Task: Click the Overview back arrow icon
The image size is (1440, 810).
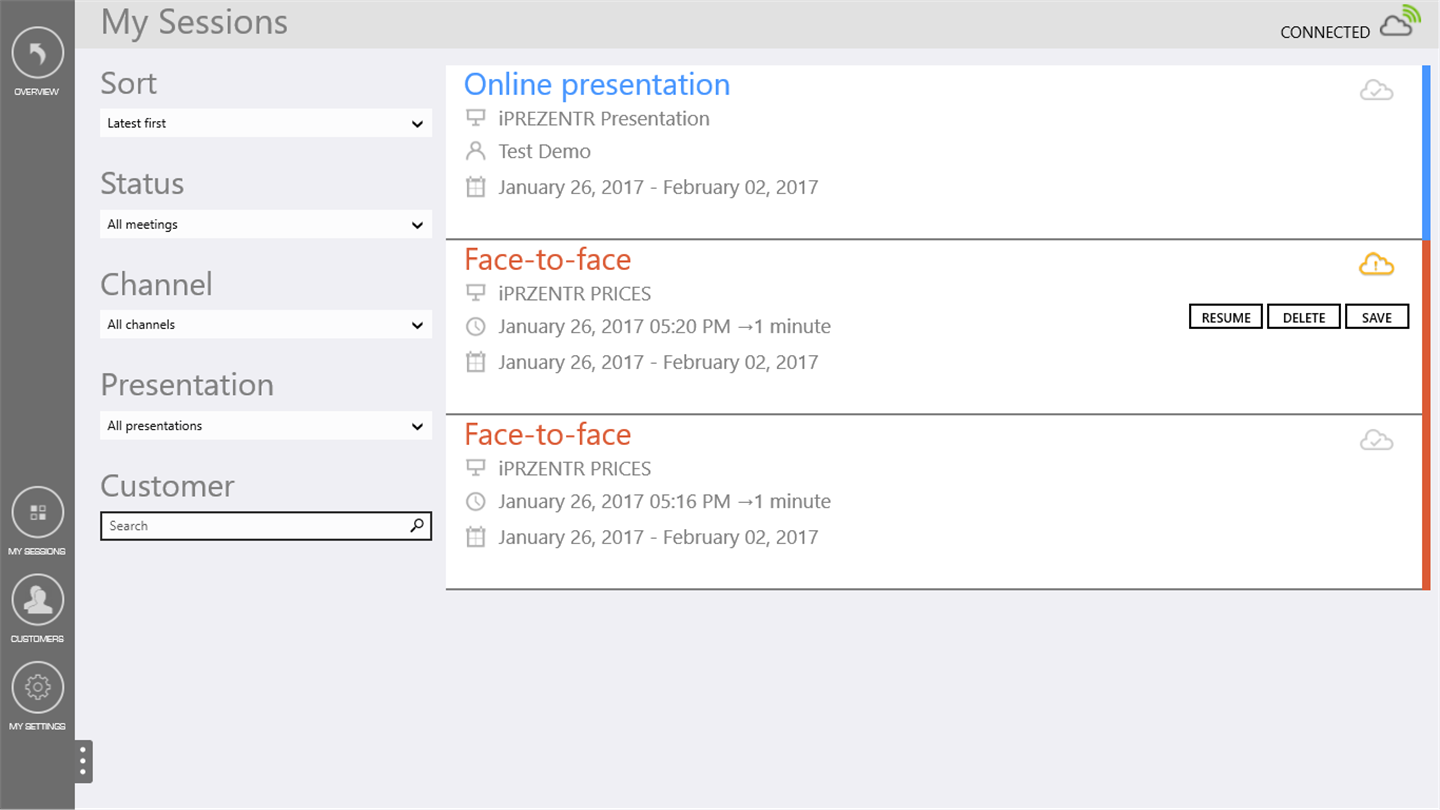Action: coord(37,53)
